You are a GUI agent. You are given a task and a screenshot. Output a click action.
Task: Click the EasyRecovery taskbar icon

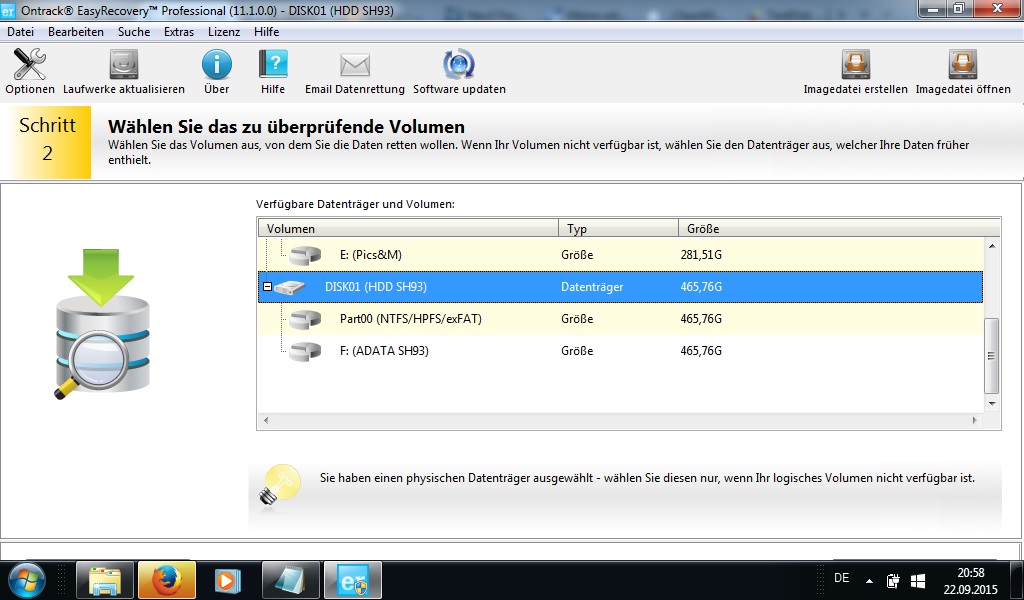pyautogui.click(x=353, y=580)
